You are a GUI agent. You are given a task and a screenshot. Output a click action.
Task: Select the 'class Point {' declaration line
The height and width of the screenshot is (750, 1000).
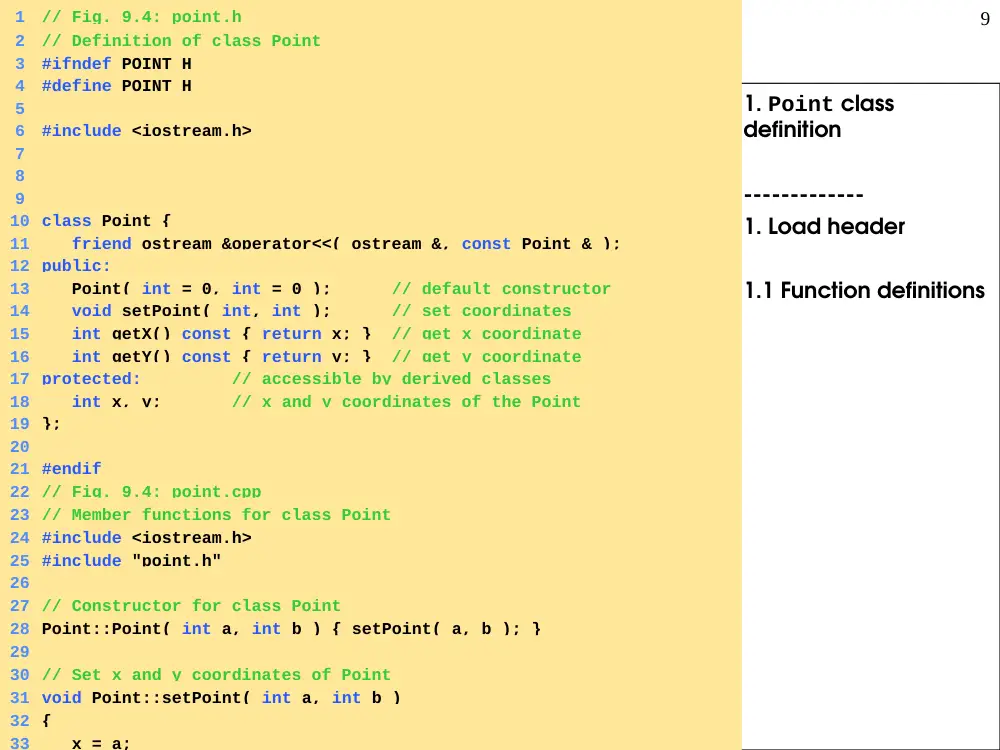107,221
